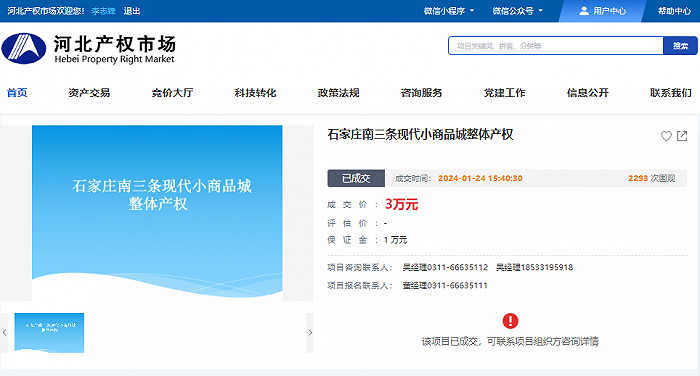Click the 成交价 value 3万元
Screen dimensions: 700x376
401,205
